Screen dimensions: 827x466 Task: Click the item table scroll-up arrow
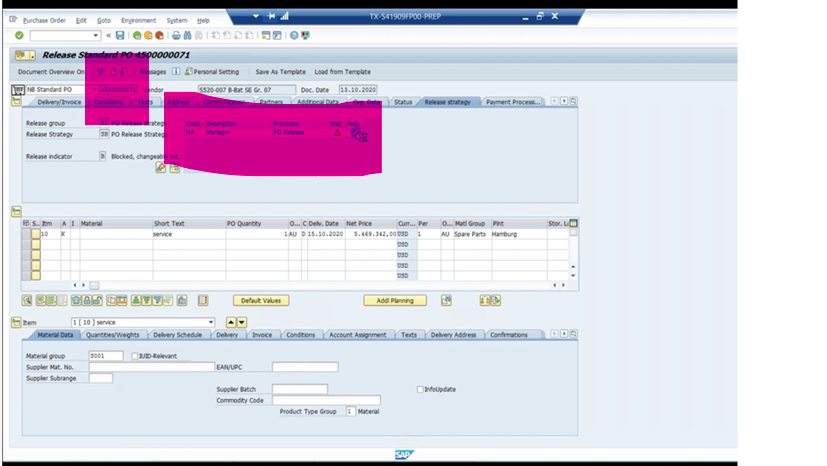pos(573,267)
